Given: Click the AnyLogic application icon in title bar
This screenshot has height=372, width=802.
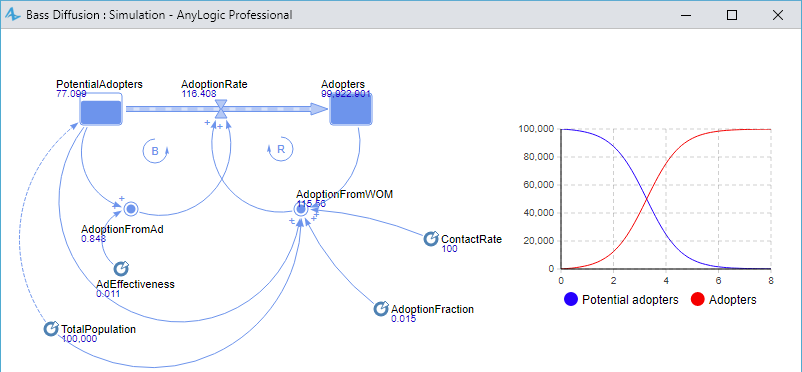Looking at the screenshot, I should pos(12,15).
